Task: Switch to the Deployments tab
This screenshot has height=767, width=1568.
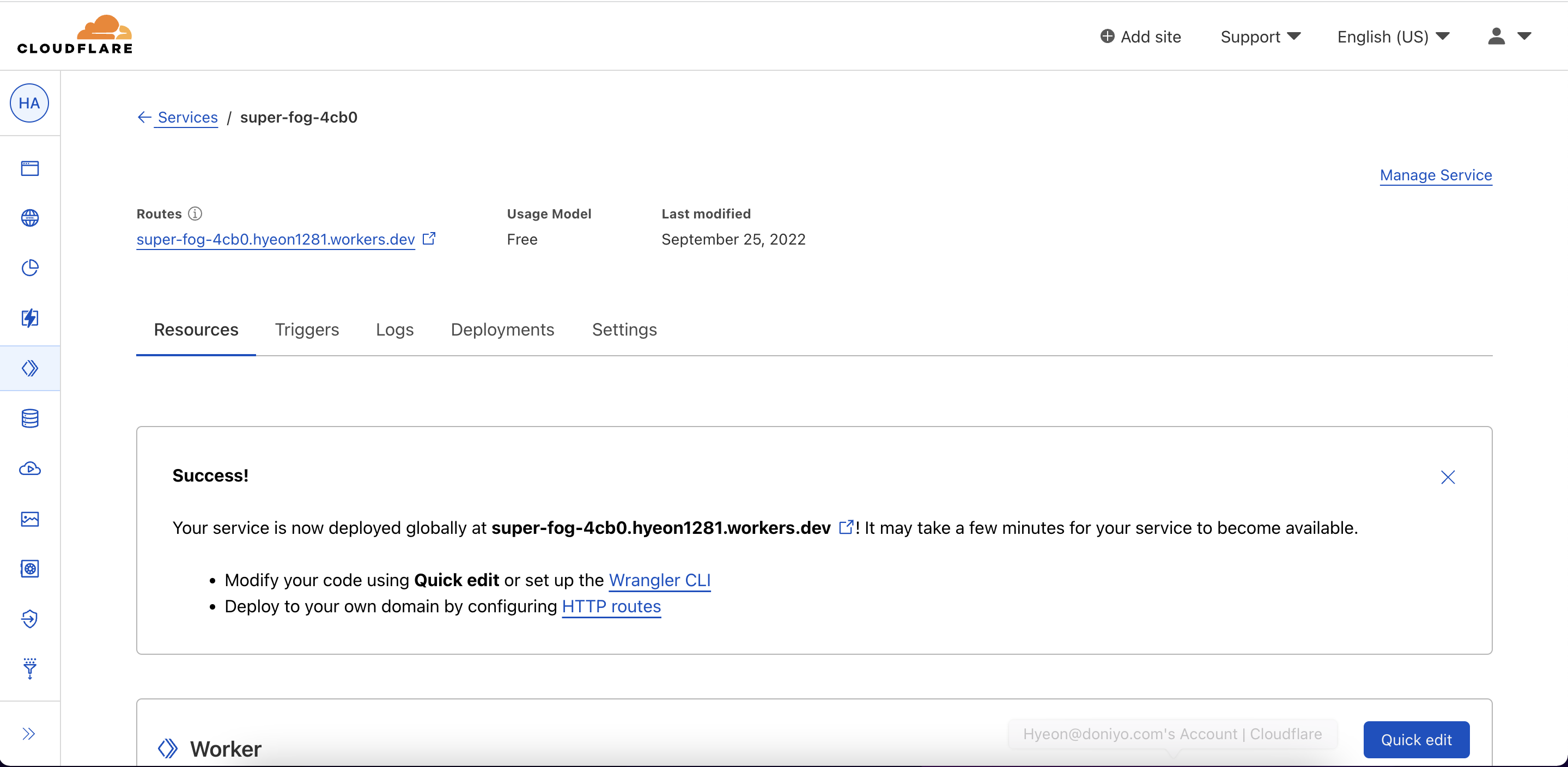Action: [502, 330]
